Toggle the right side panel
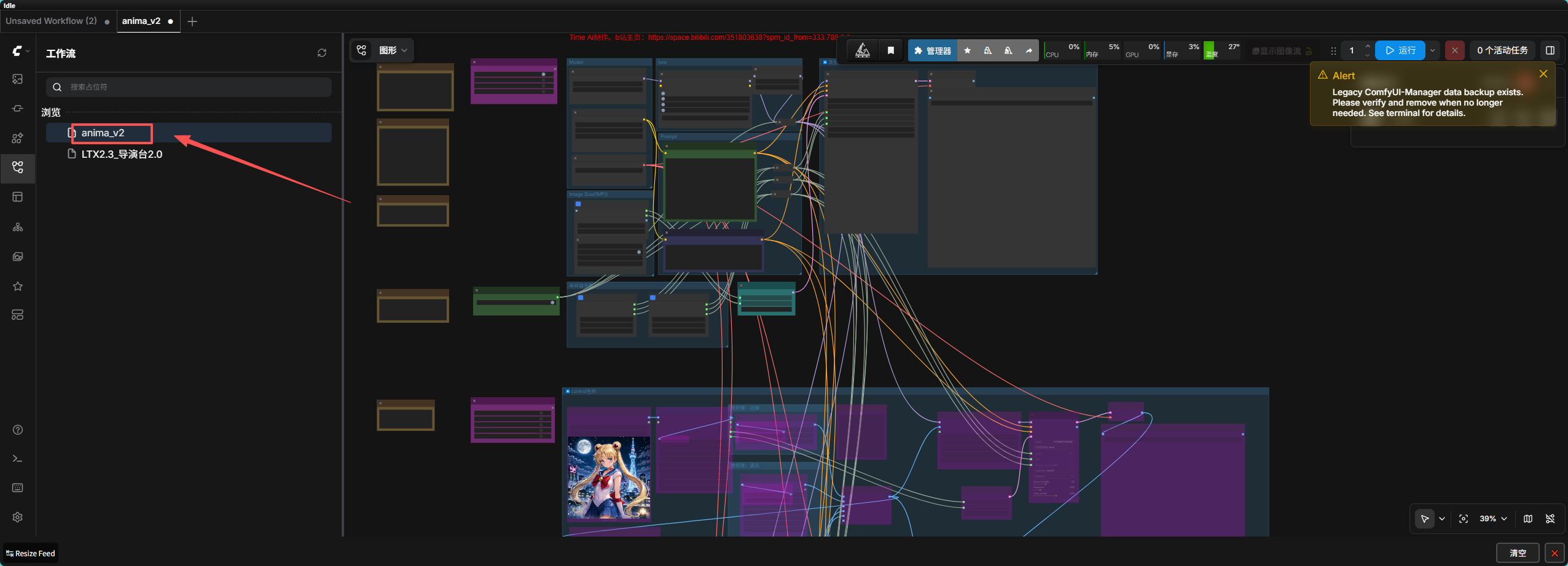 click(1550, 50)
